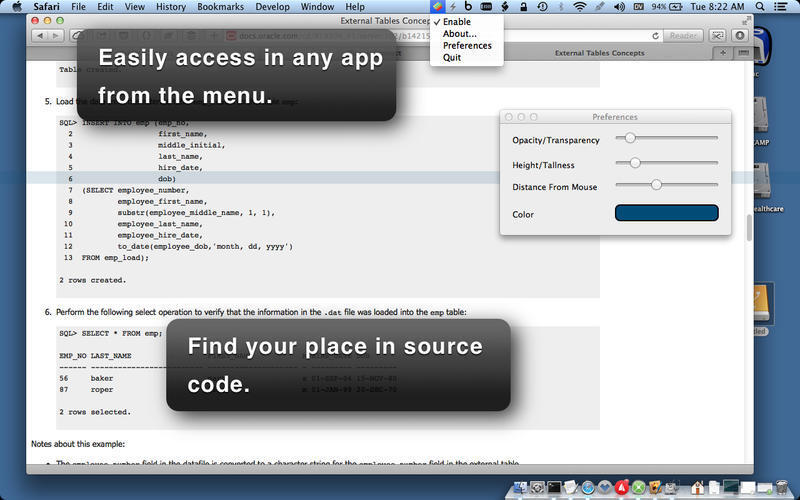800x500 pixels.
Task: Select Preferences from the dropdown menu
Action: click(466, 45)
